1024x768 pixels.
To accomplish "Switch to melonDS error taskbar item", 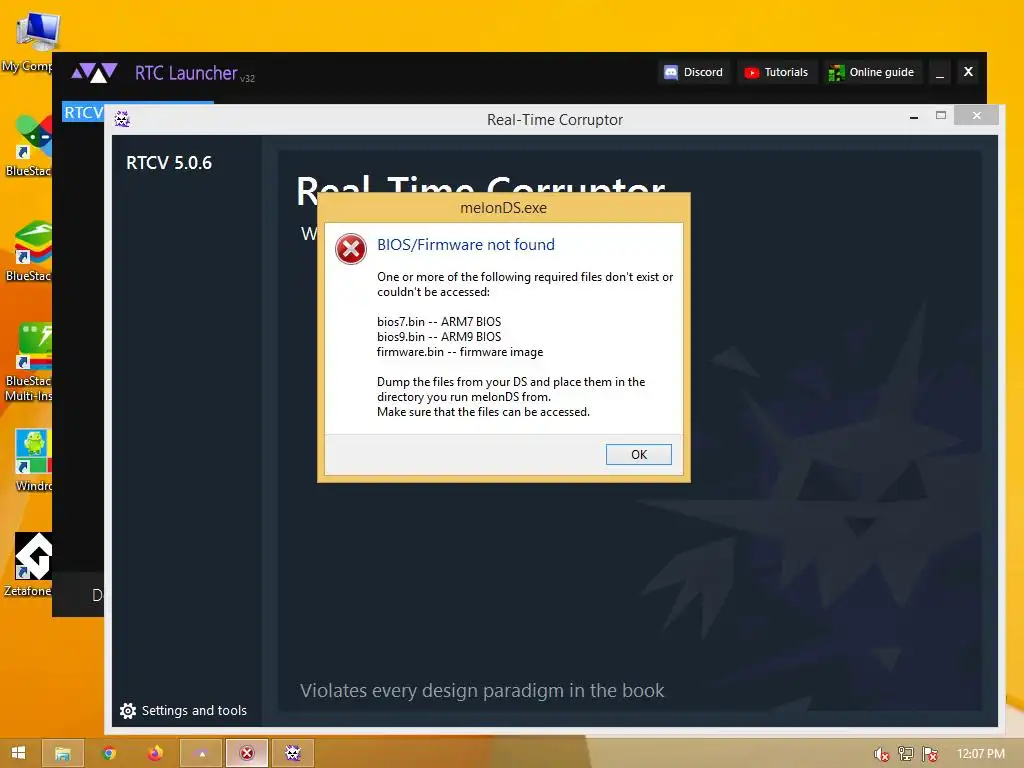I will coord(247,754).
